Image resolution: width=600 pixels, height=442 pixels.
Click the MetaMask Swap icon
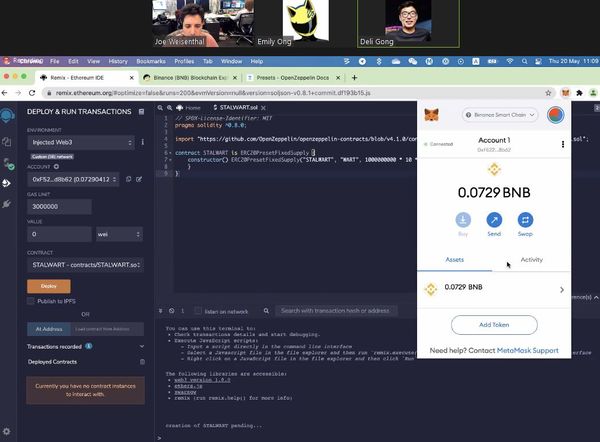point(526,220)
